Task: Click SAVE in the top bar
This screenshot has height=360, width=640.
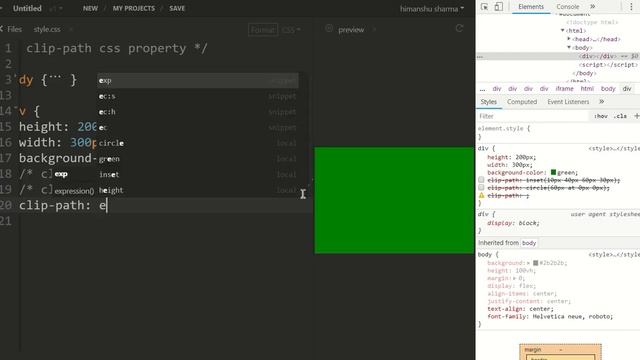Action: tap(177, 8)
